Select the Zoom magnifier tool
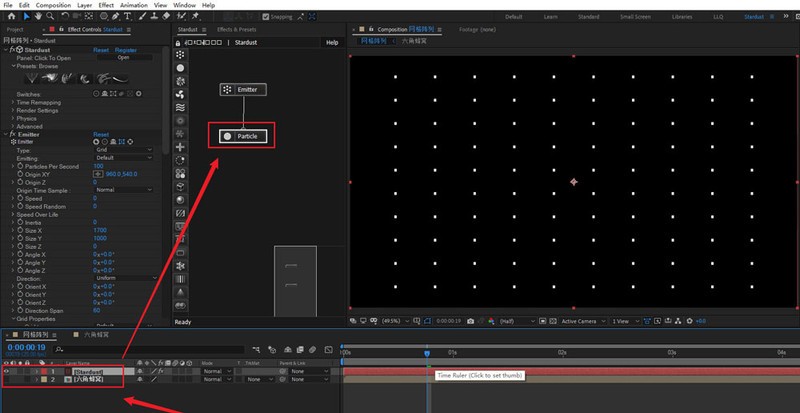Viewport: 800px width, 413px height. [x=50, y=17]
